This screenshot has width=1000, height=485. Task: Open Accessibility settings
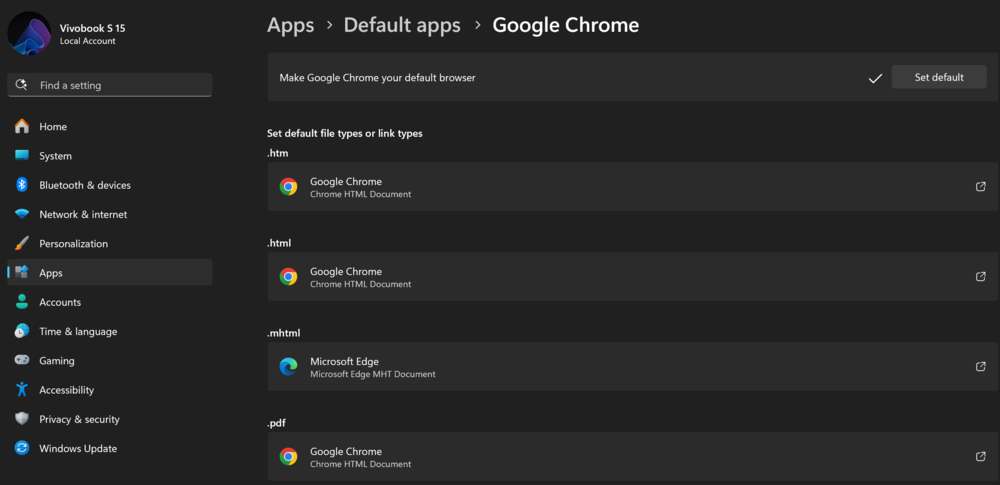click(x=110, y=390)
